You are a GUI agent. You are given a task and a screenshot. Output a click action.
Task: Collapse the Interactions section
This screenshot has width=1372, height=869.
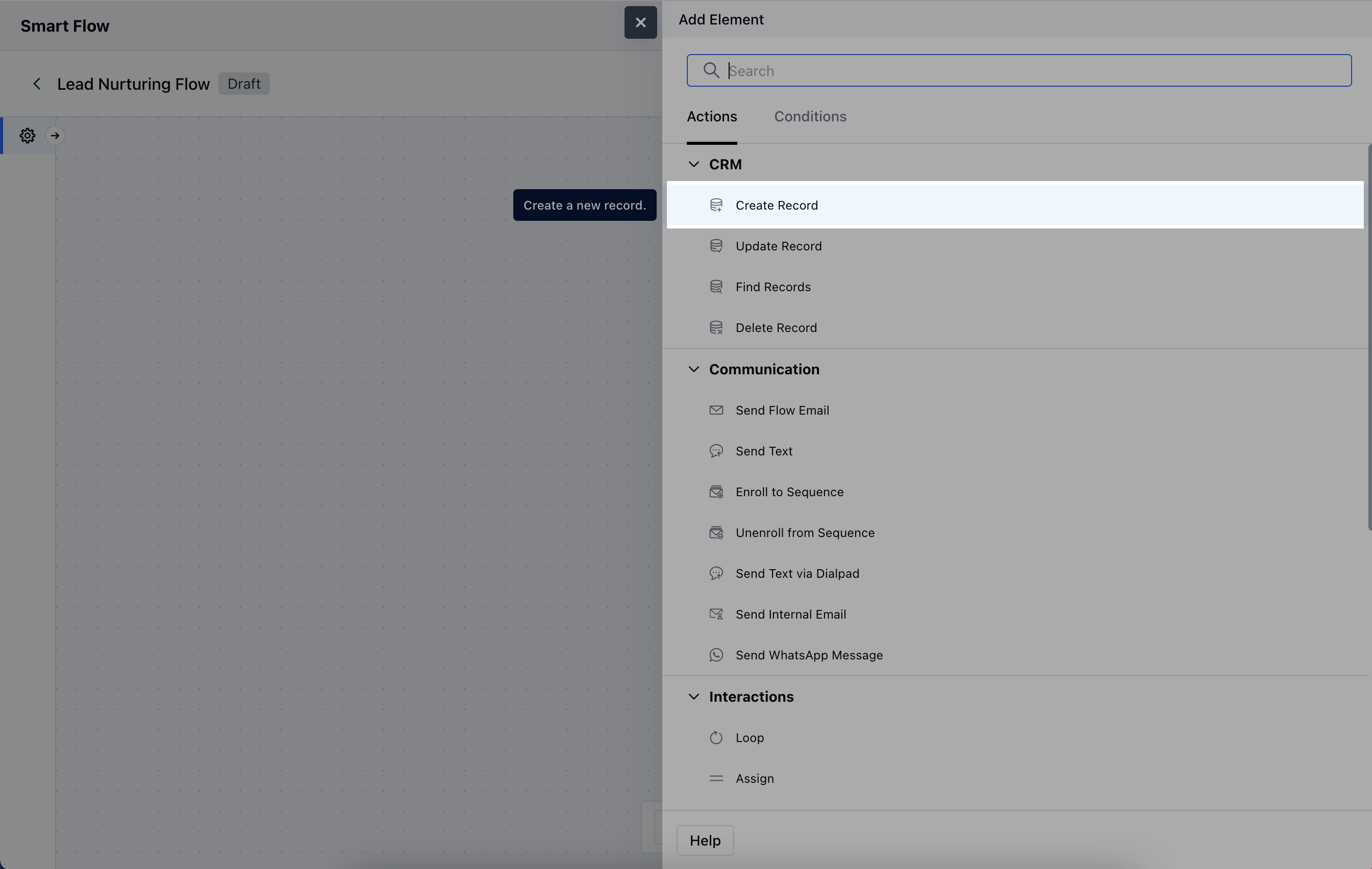click(x=693, y=697)
